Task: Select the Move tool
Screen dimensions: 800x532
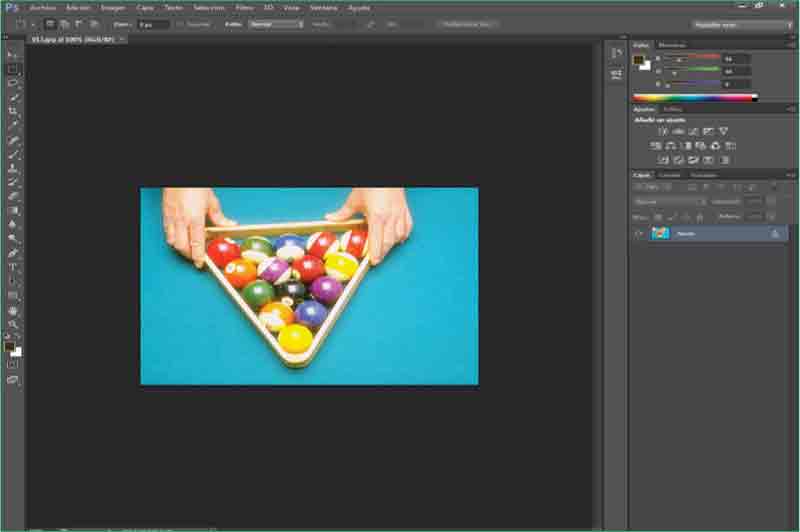Action: pos(13,55)
